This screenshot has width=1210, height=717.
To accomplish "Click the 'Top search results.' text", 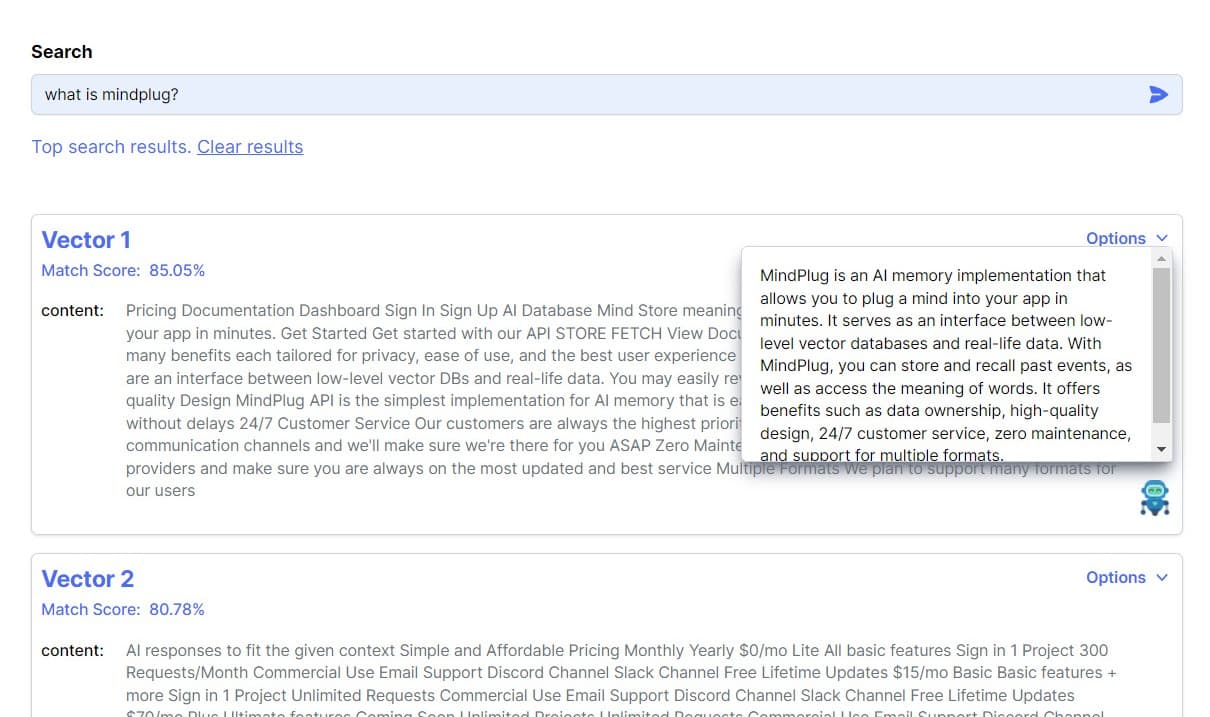I will [111, 147].
